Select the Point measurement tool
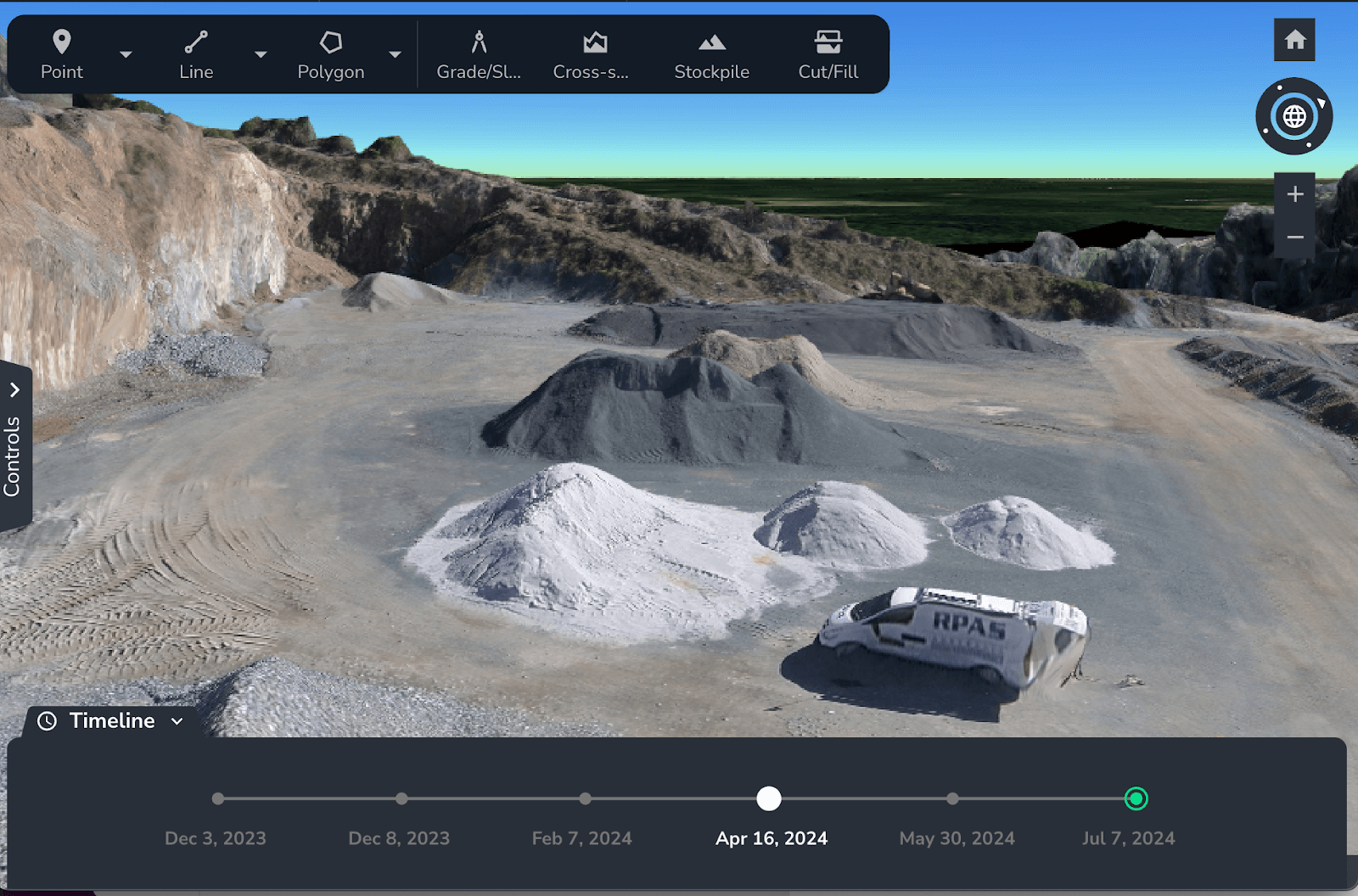This screenshot has height=896, width=1358. [x=61, y=54]
